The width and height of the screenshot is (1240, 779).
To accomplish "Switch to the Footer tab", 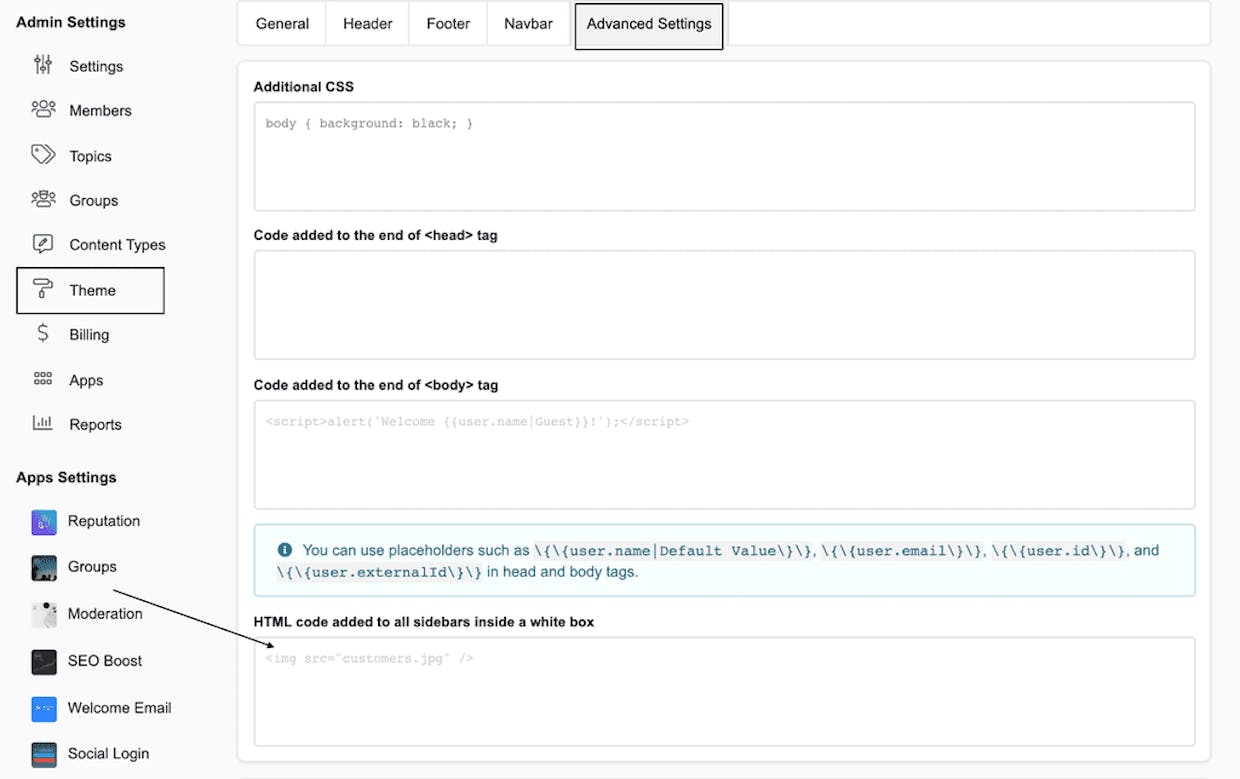I will click(x=448, y=24).
